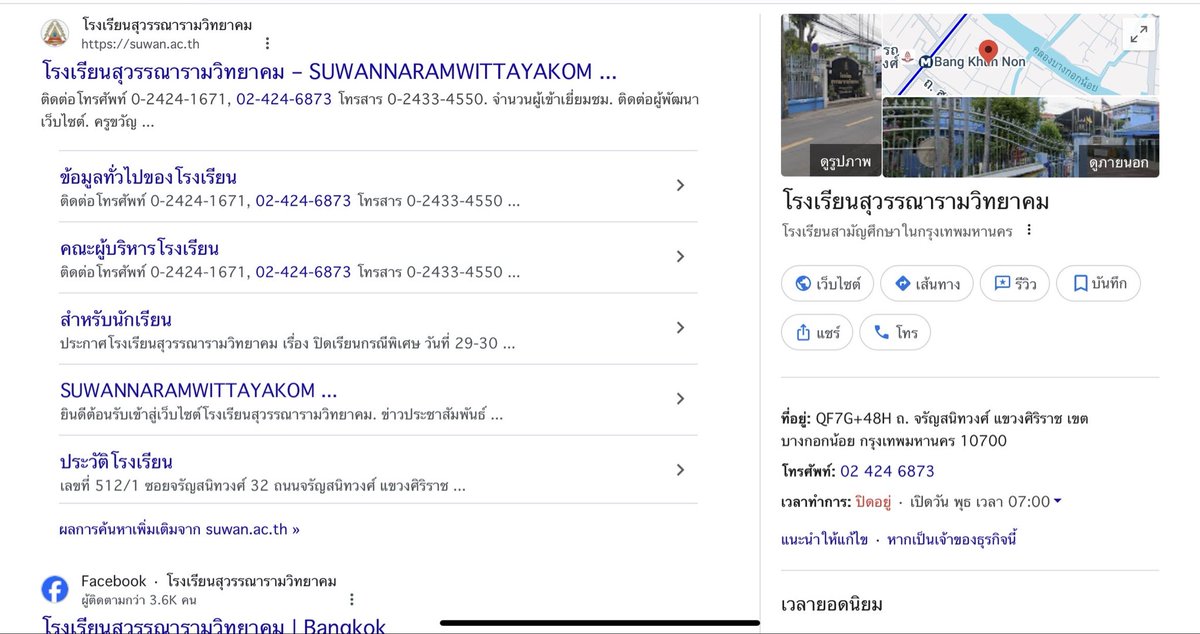Click เวลายอดนิยม heading
Screen dimensions: 1200x634
[832, 605]
